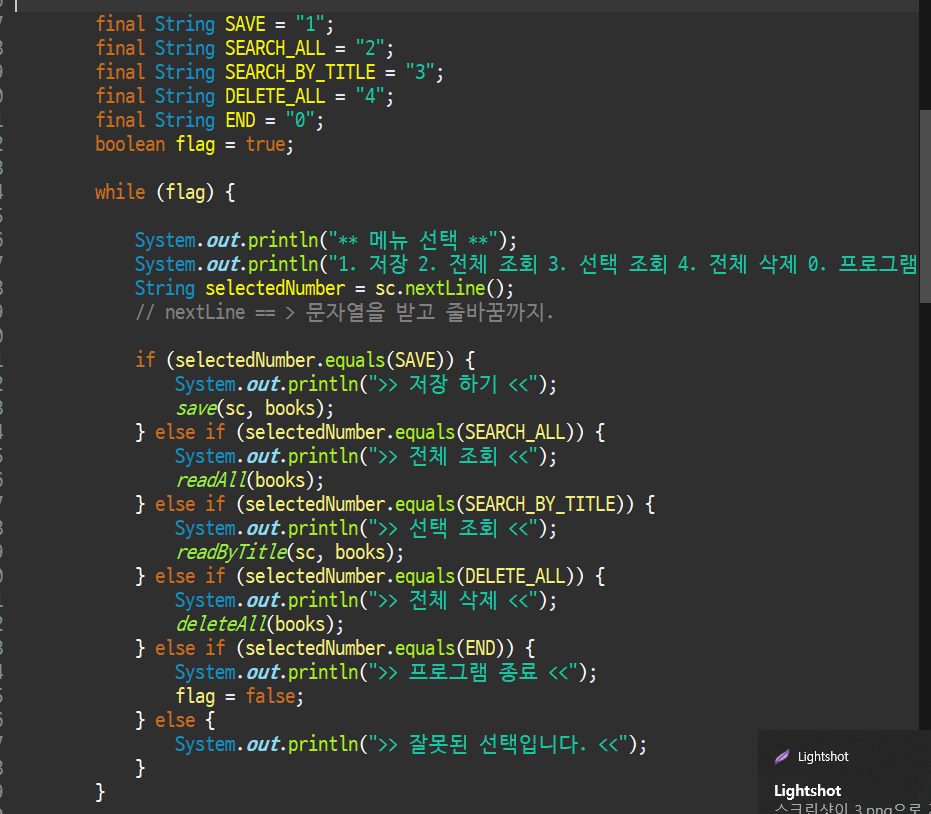Click the 'while (flag)' statement
This screenshot has width=931, height=814.
click(165, 192)
